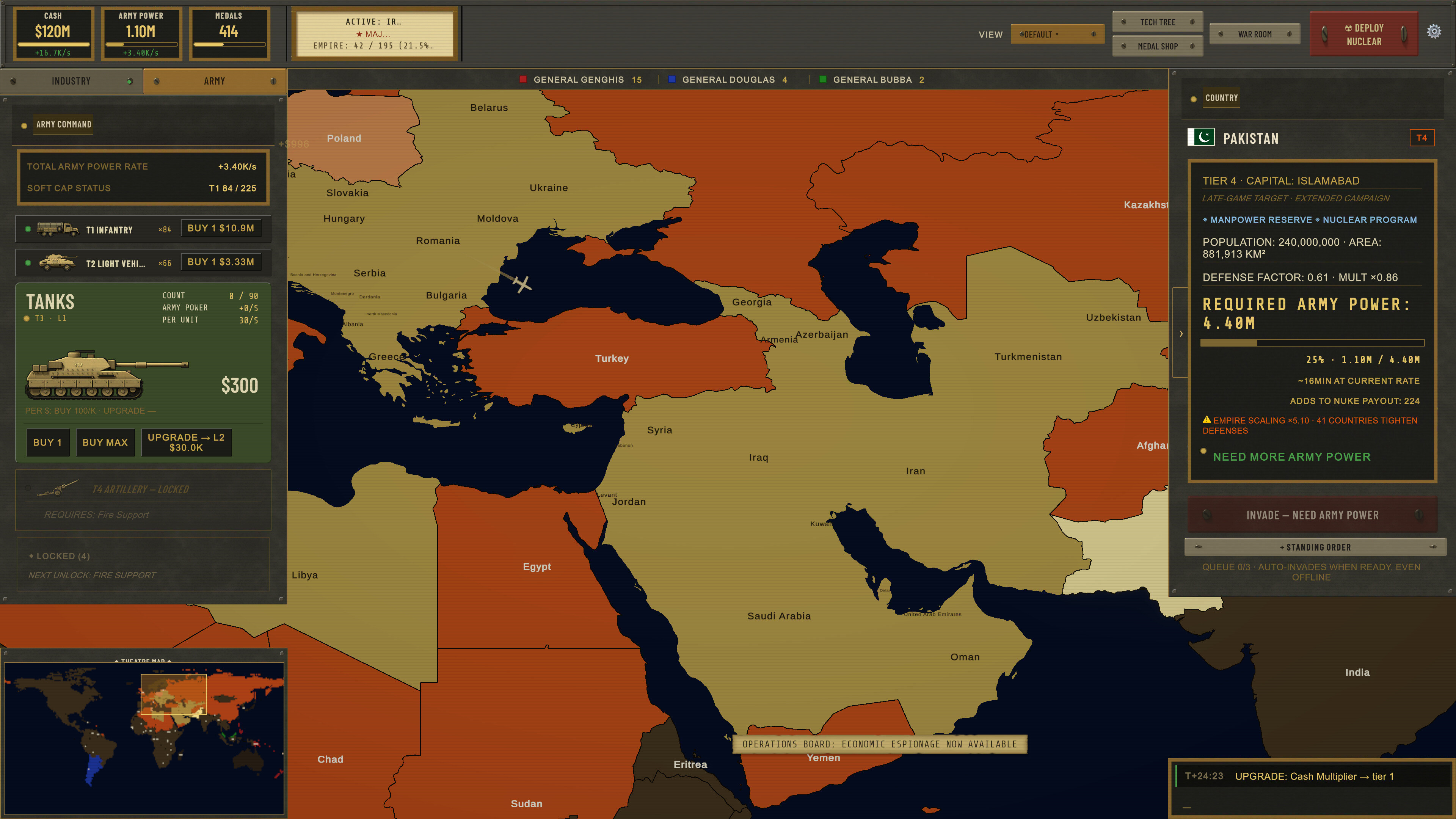1456x819 pixels.
Task: Click the T2 Light Vehicle icon
Action: [x=58, y=262]
